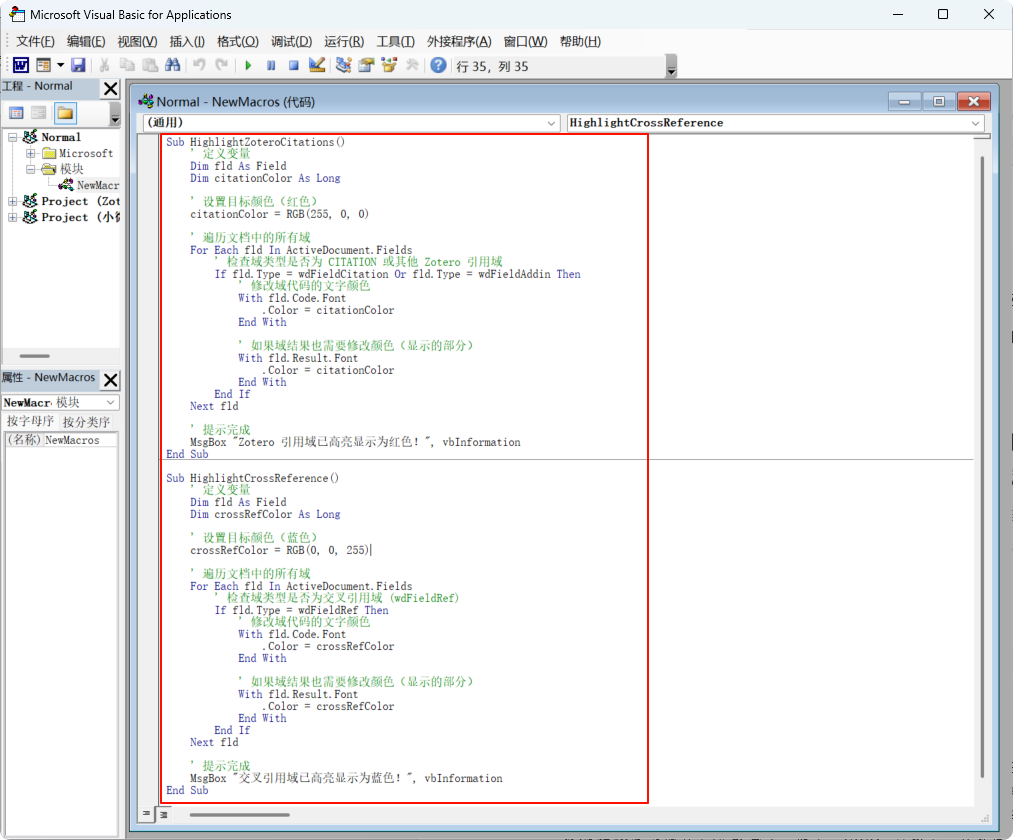
Task: Toggle Design Mode ruler icon
Action: pos(317,65)
